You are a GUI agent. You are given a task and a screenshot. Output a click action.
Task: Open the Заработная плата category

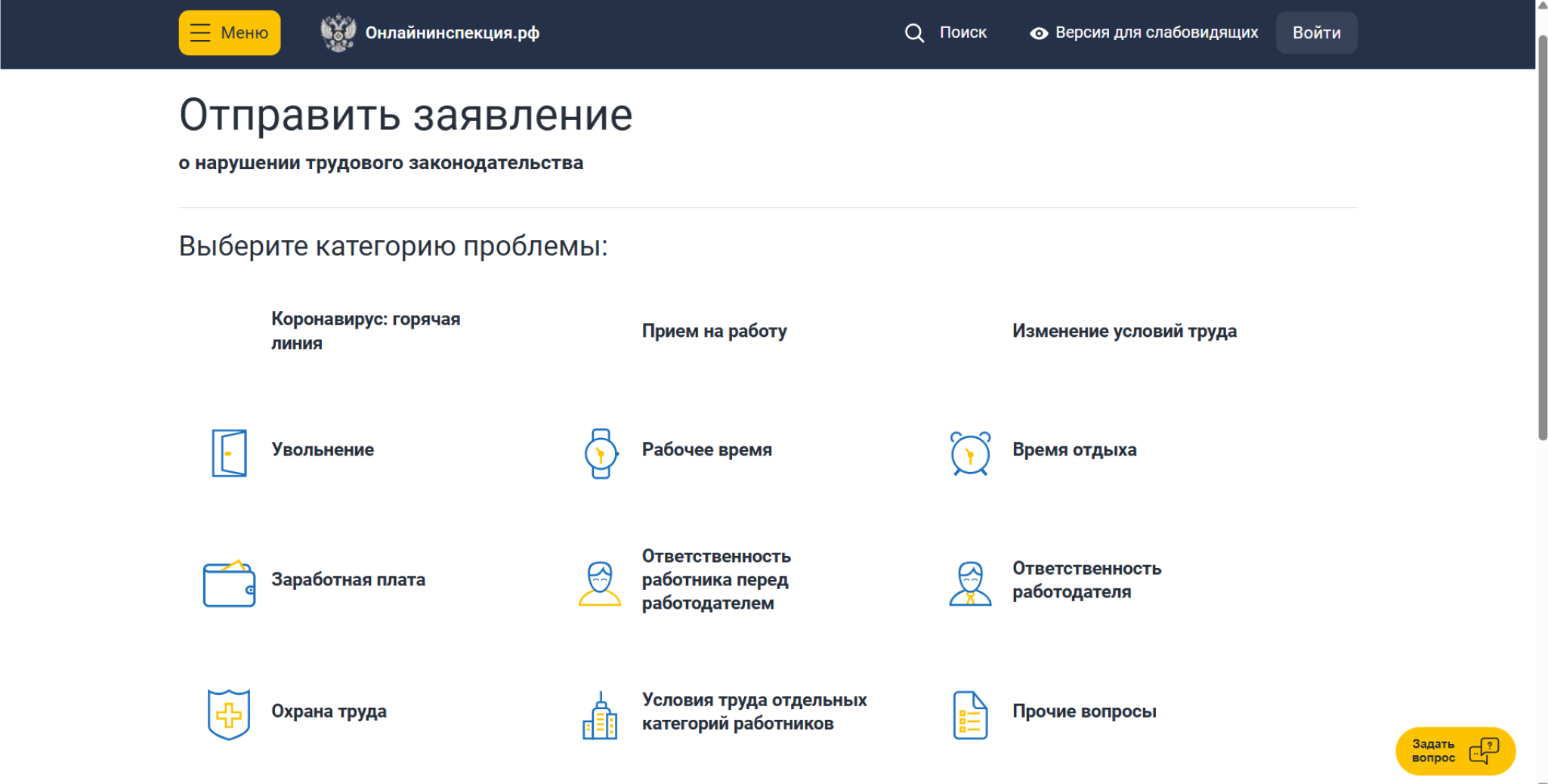click(x=348, y=579)
